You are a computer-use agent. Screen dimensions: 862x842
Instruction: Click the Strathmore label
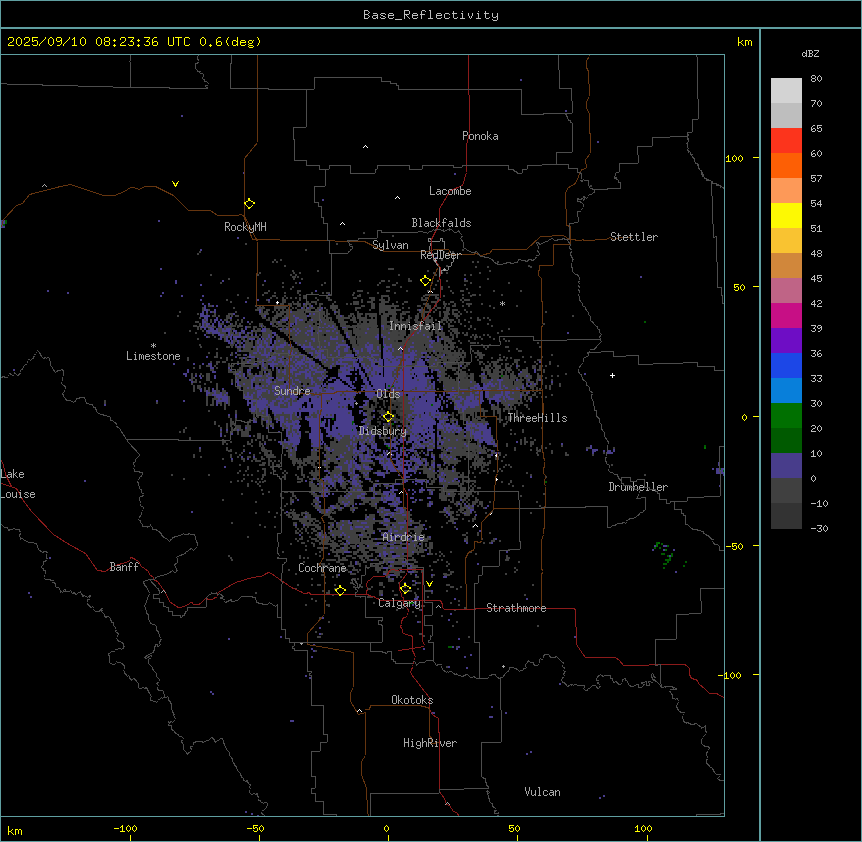click(x=516, y=608)
